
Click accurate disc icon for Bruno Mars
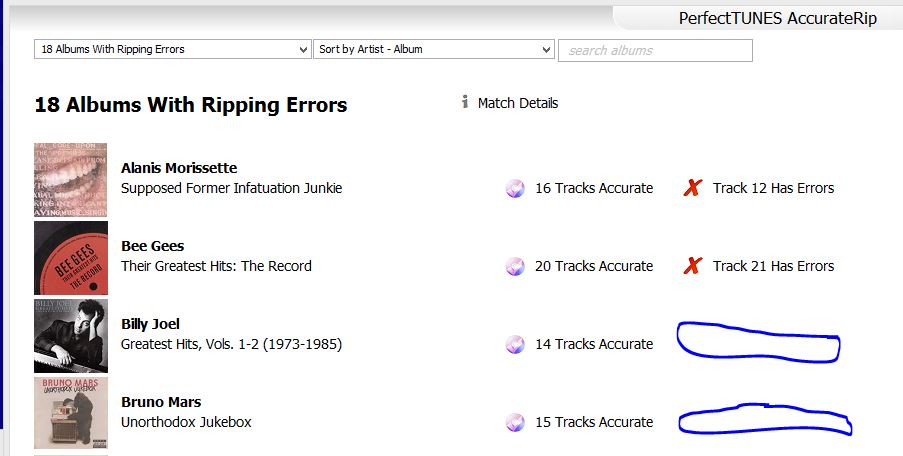point(515,422)
